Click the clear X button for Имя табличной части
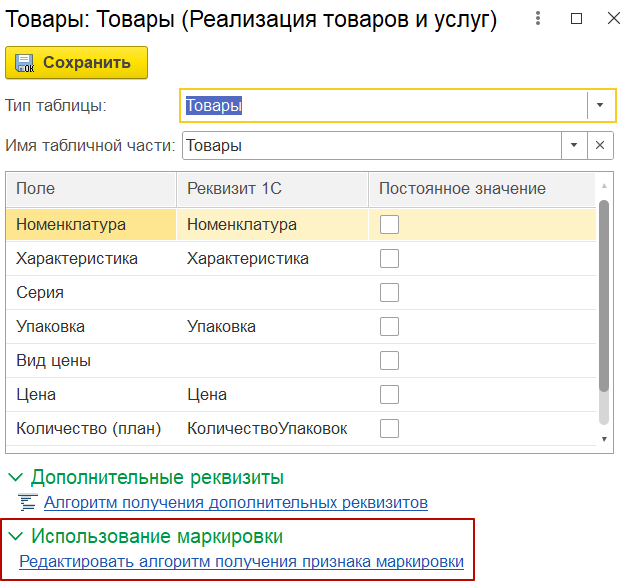 [600, 145]
